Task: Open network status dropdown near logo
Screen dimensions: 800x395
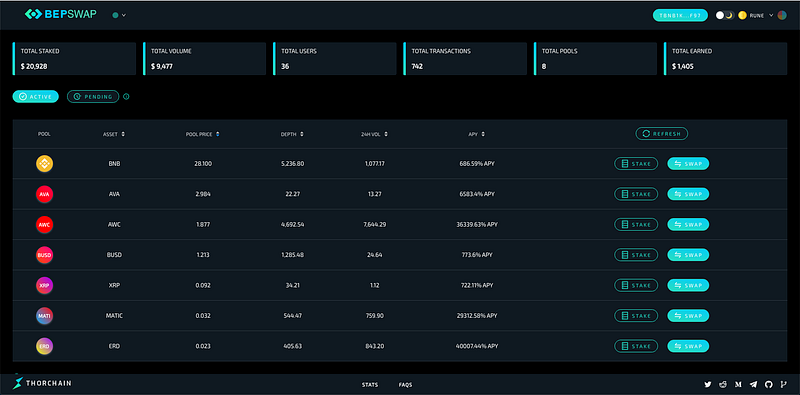Action: [119, 15]
